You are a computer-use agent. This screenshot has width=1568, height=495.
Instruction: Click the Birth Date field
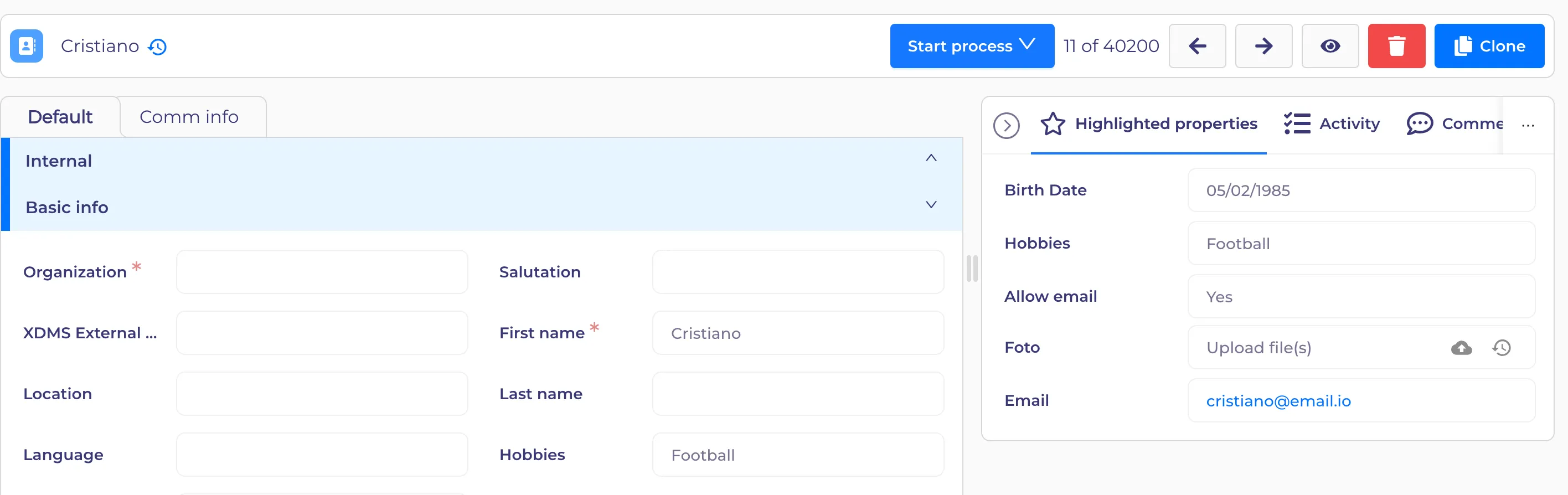coord(1361,190)
